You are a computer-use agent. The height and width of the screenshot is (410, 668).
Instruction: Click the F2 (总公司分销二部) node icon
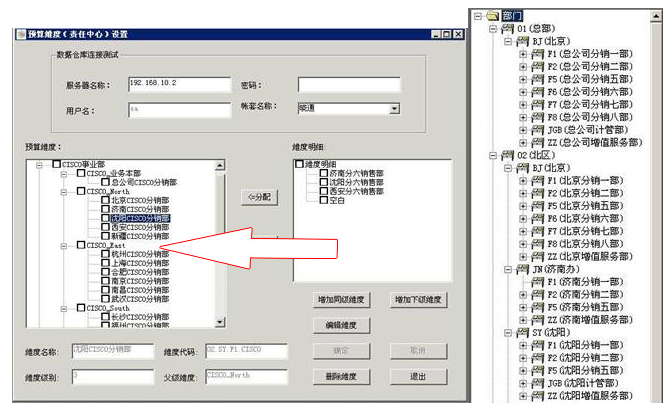538,66
